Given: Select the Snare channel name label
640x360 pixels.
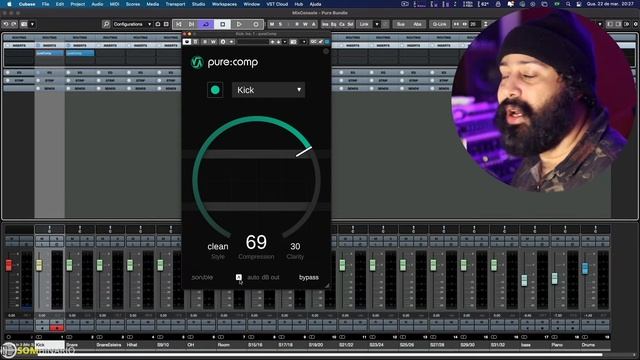Looking at the screenshot, I should click(x=72, y=345).
